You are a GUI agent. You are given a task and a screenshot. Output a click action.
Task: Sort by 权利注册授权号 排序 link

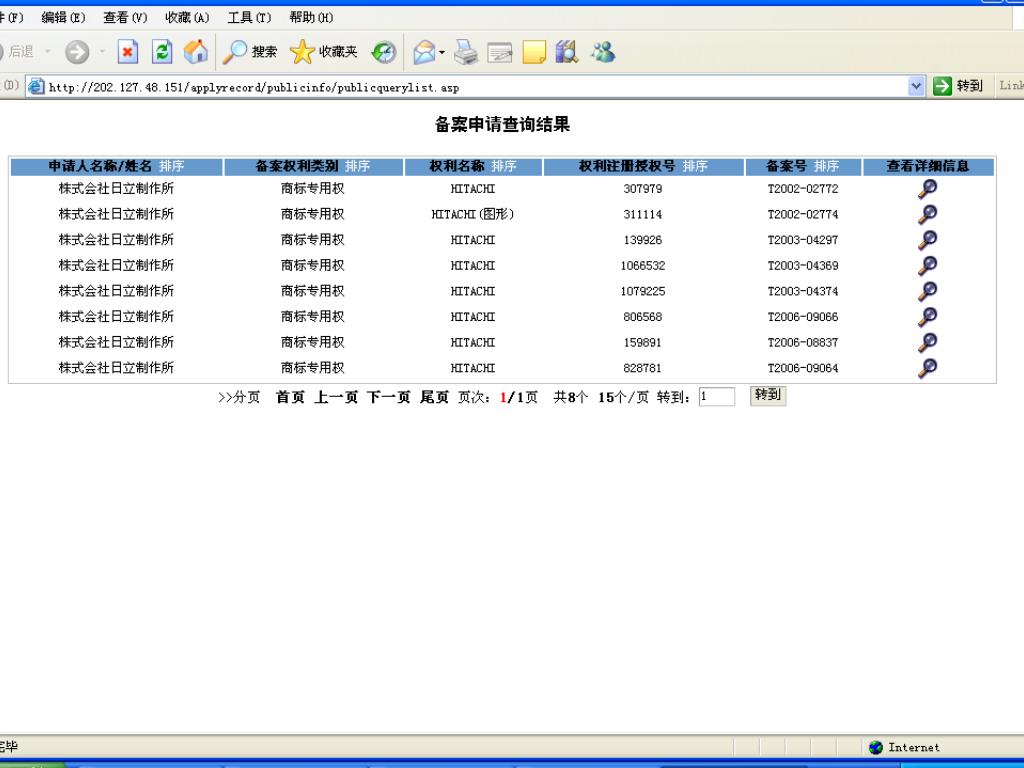click(695, 167)
